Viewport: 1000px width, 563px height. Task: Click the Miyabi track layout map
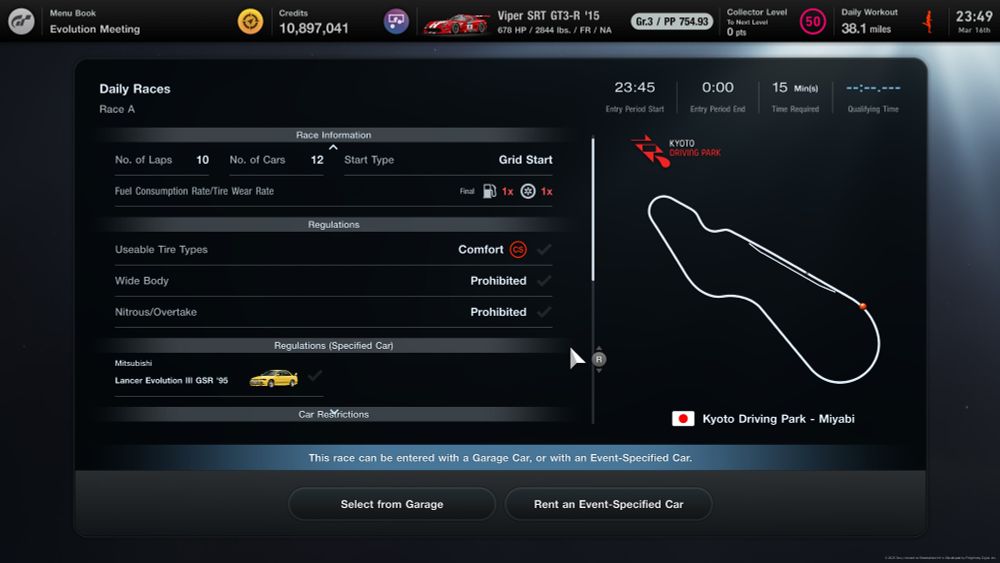(763, 289)
